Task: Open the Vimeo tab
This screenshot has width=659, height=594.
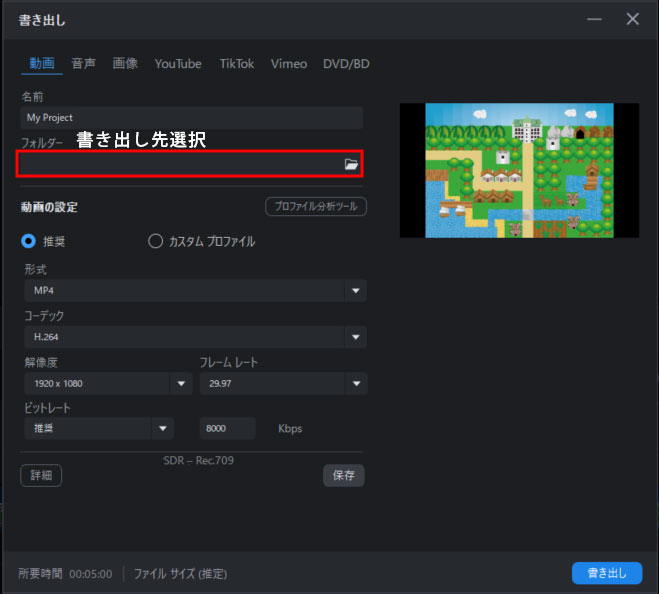Action: click(289, 63)
